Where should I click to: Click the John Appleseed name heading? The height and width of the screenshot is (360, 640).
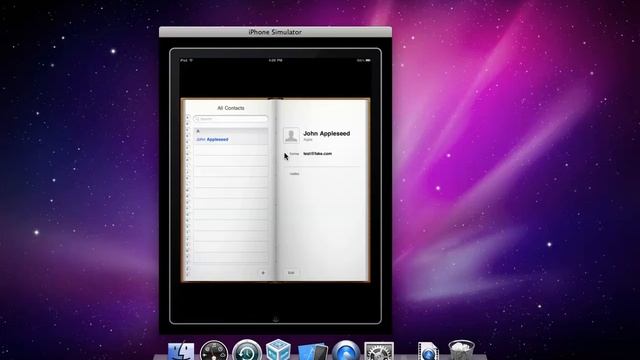point(327,133)
